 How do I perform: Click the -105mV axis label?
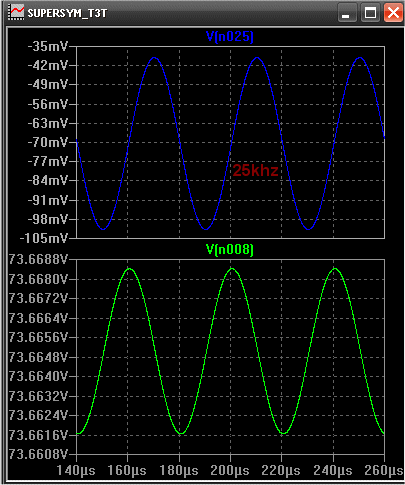[x=44, y=239]
